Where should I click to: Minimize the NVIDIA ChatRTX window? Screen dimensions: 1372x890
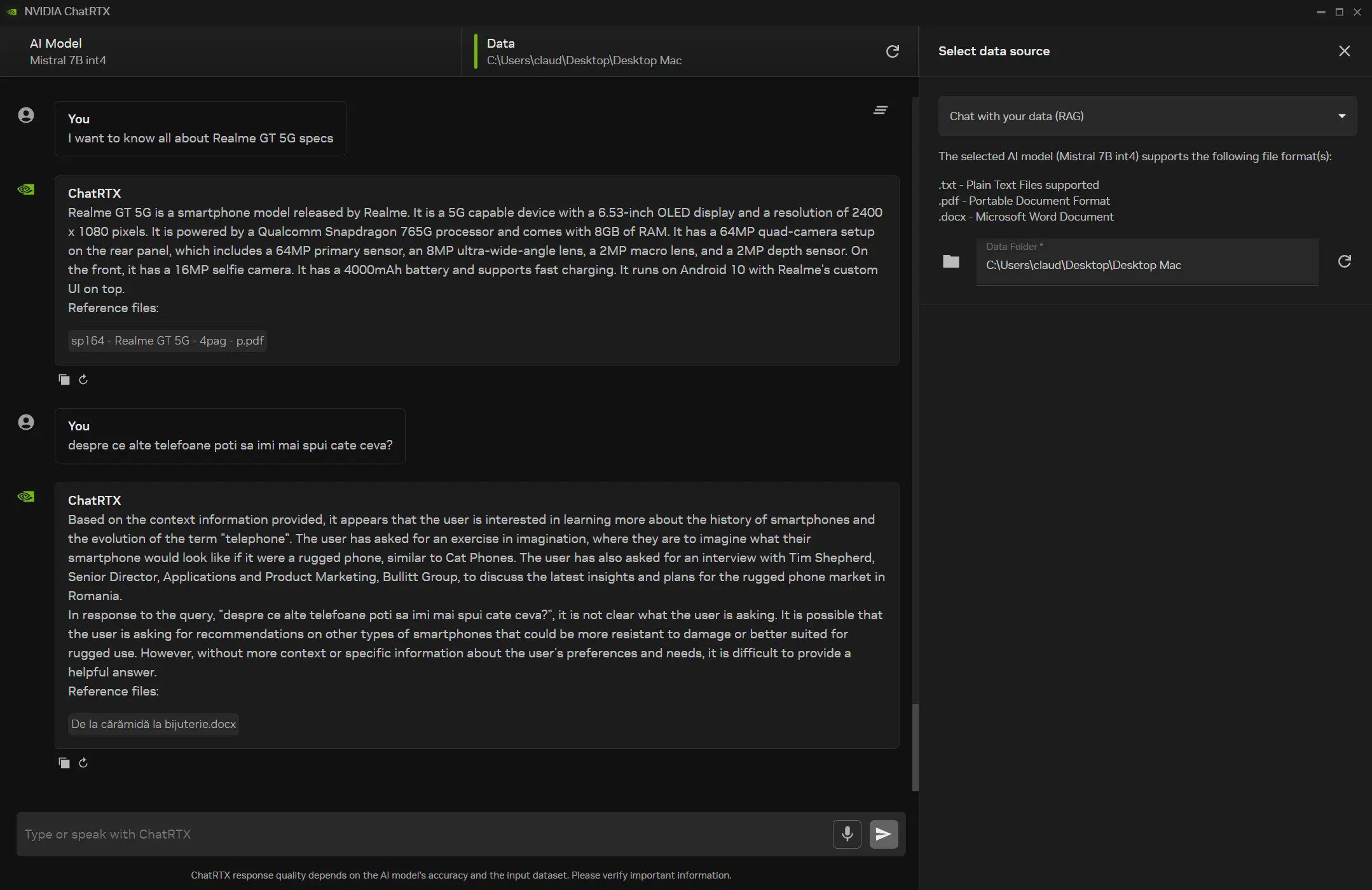click(1321, 12)
